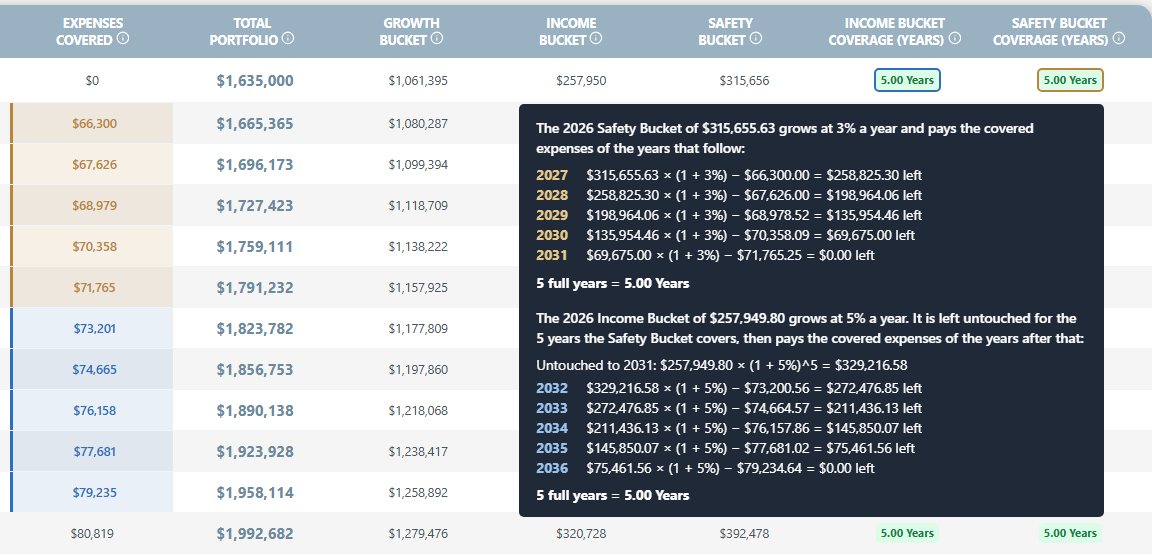The width and height of the screenshot is (1152, 556).
Task: Click growth bucket value $1,177,809
Action: pos(418,328)
